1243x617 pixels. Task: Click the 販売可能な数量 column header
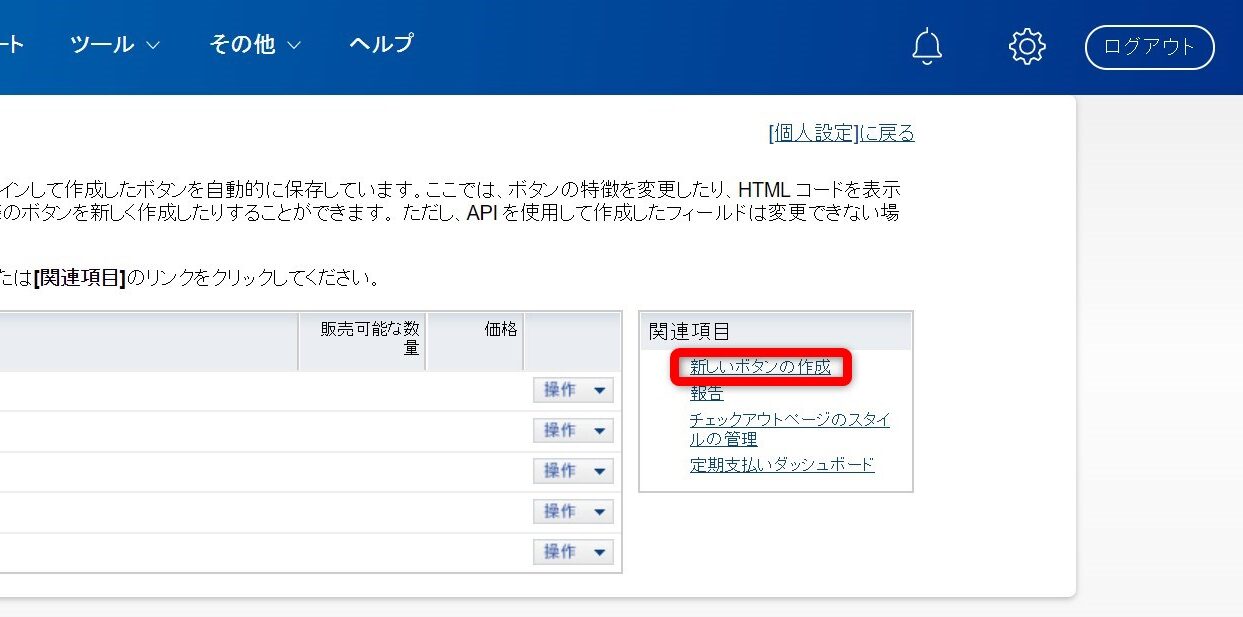[x=369, y=338]
